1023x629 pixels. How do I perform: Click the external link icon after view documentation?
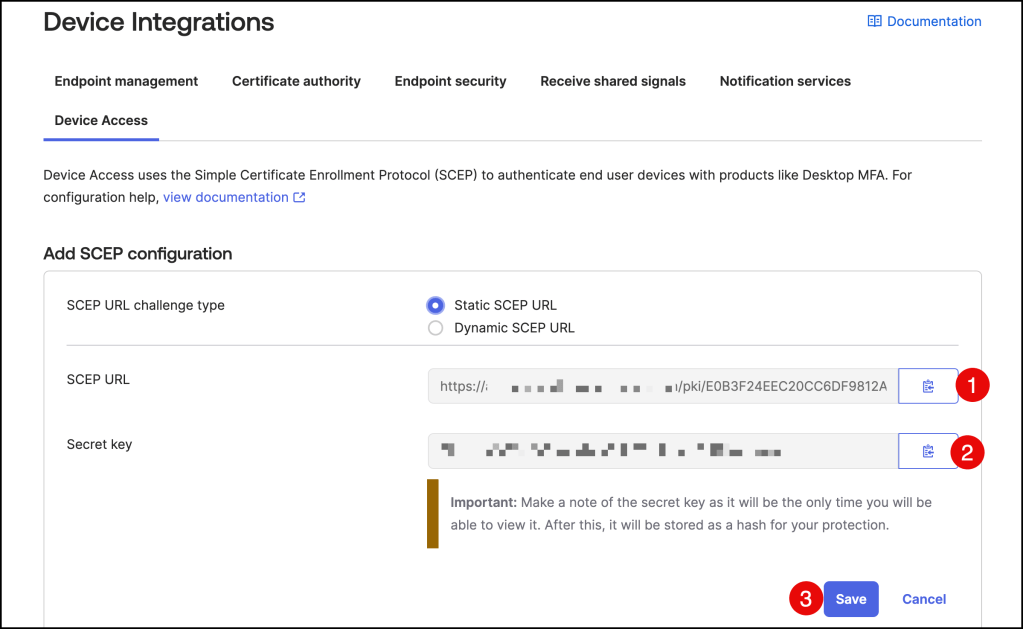coord(299,198)
